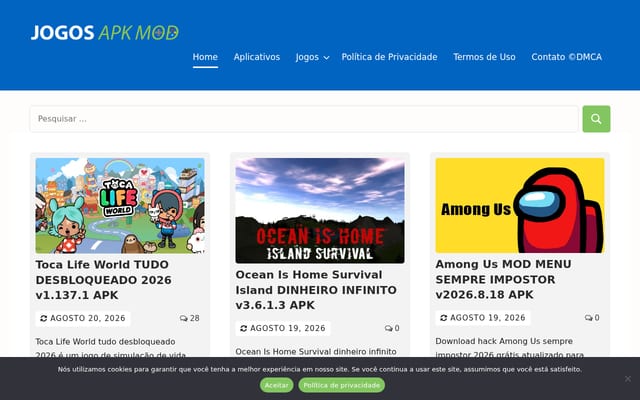640x400 pixels.
Task: Open the Contato ©DMCA page
Action: [x=567, y=57]
